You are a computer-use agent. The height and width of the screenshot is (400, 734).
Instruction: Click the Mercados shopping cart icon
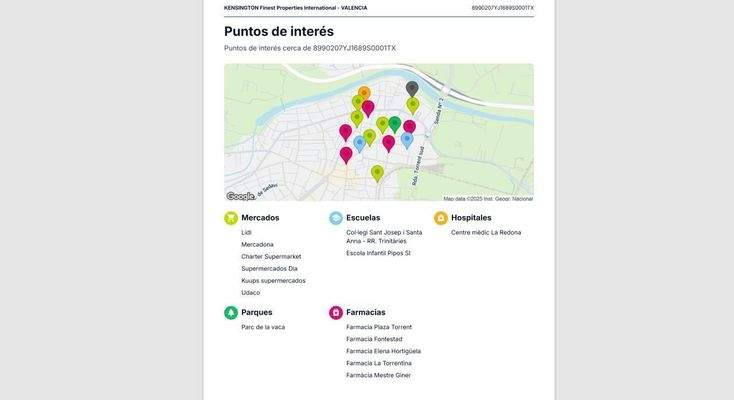[231, 218]
